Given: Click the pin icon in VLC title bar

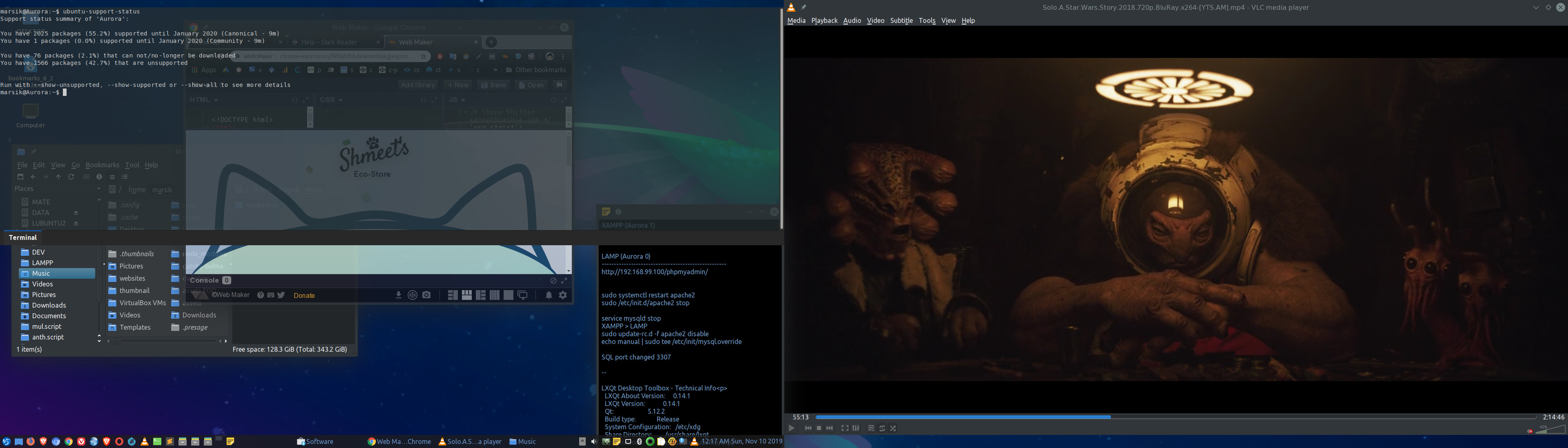Looking at the screenshot, I should click(x=803, y=7).
